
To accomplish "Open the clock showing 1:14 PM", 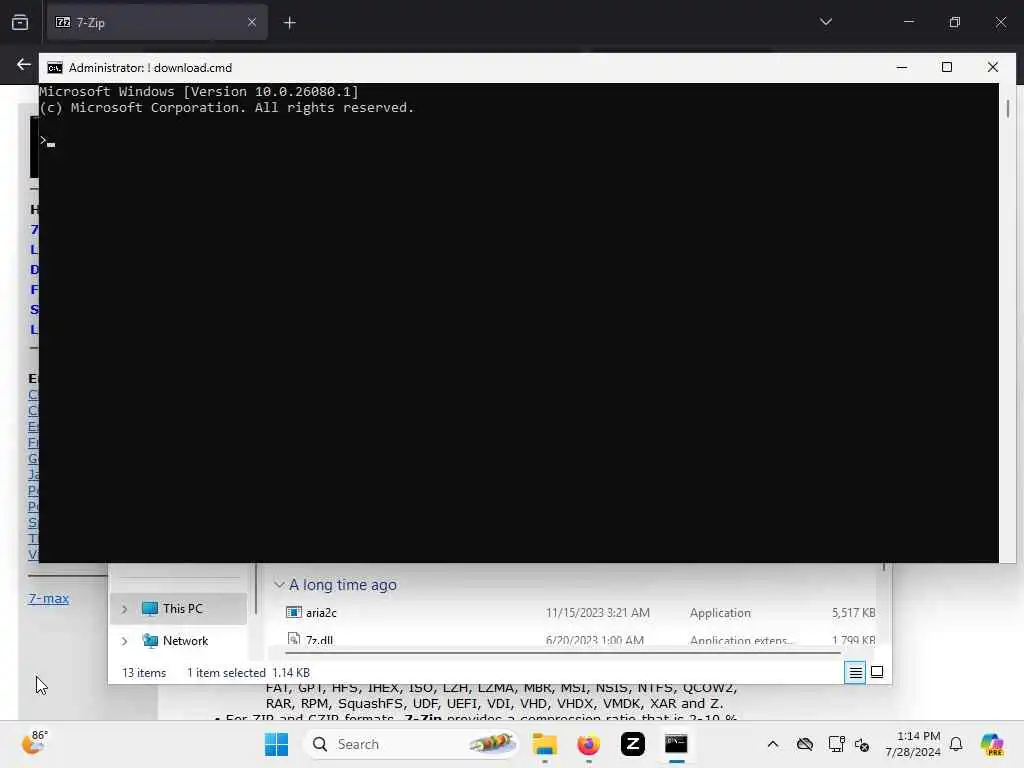I will click(x=913, y=744).
